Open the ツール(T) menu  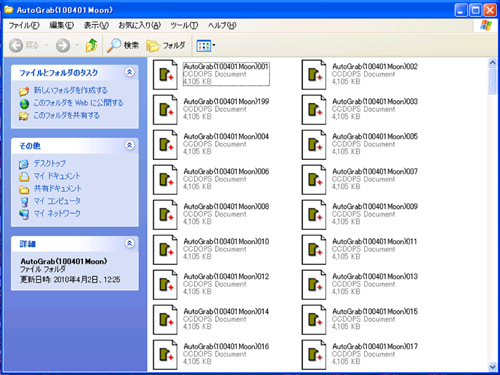click(184, 25)
